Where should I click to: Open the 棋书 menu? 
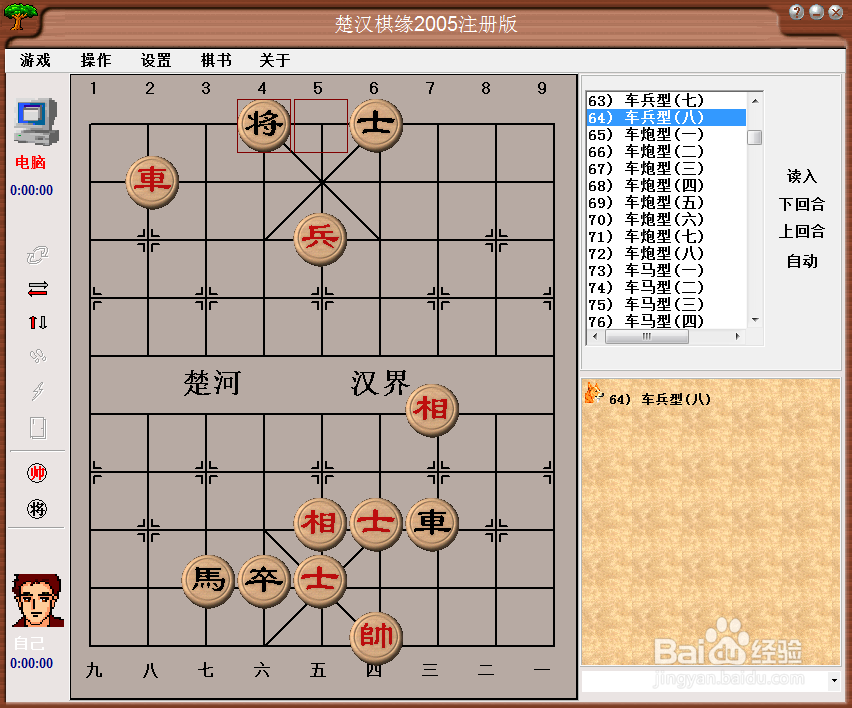(x=216, y=60)
